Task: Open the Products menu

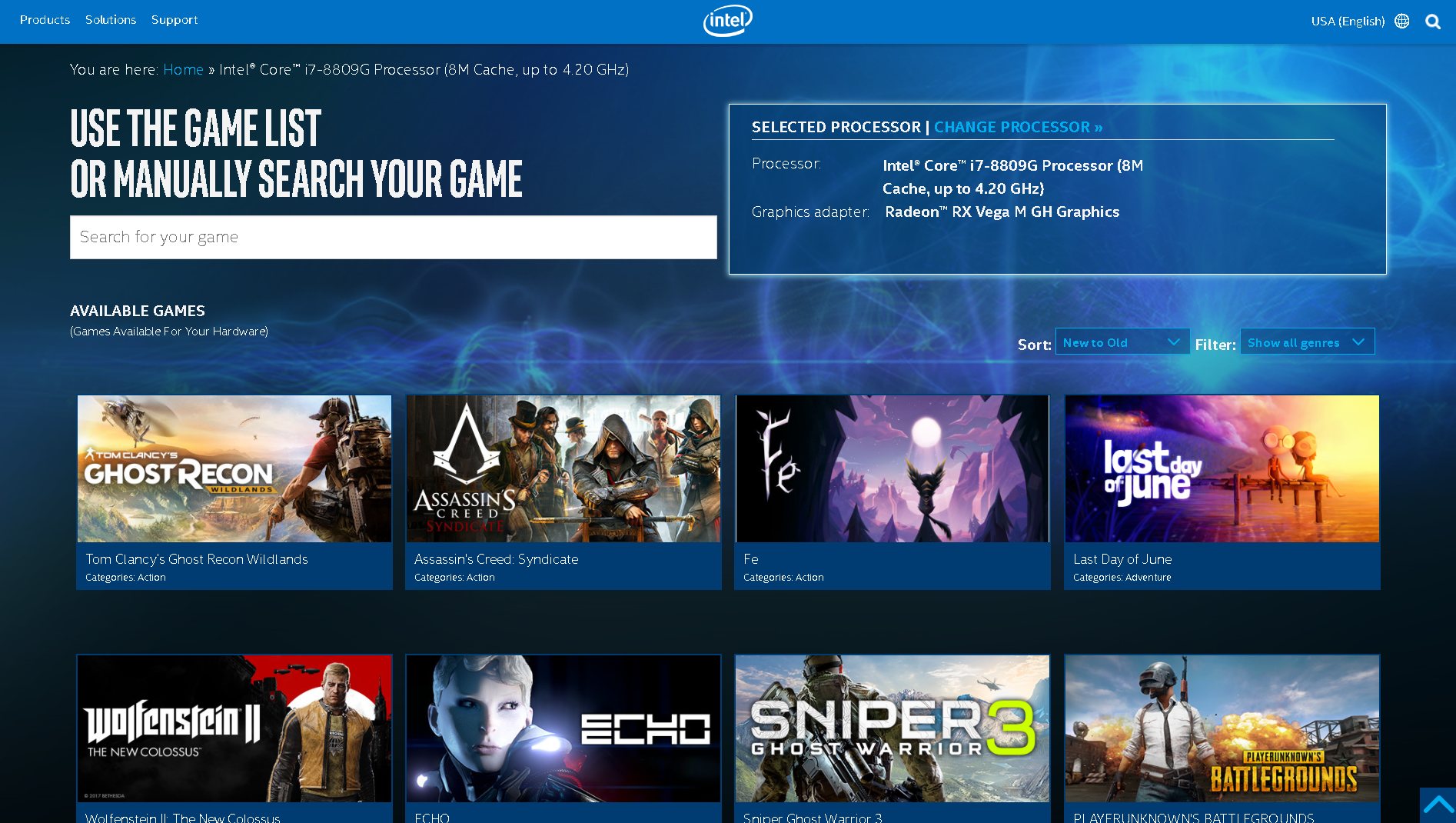Action: [45, 20]
